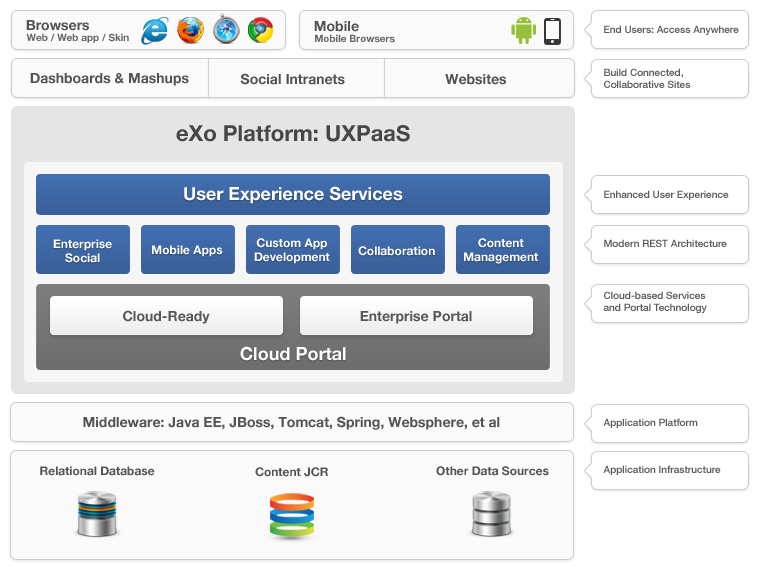
Task: Click the Content JCR colored rings icon
Action: click(292, 516)
